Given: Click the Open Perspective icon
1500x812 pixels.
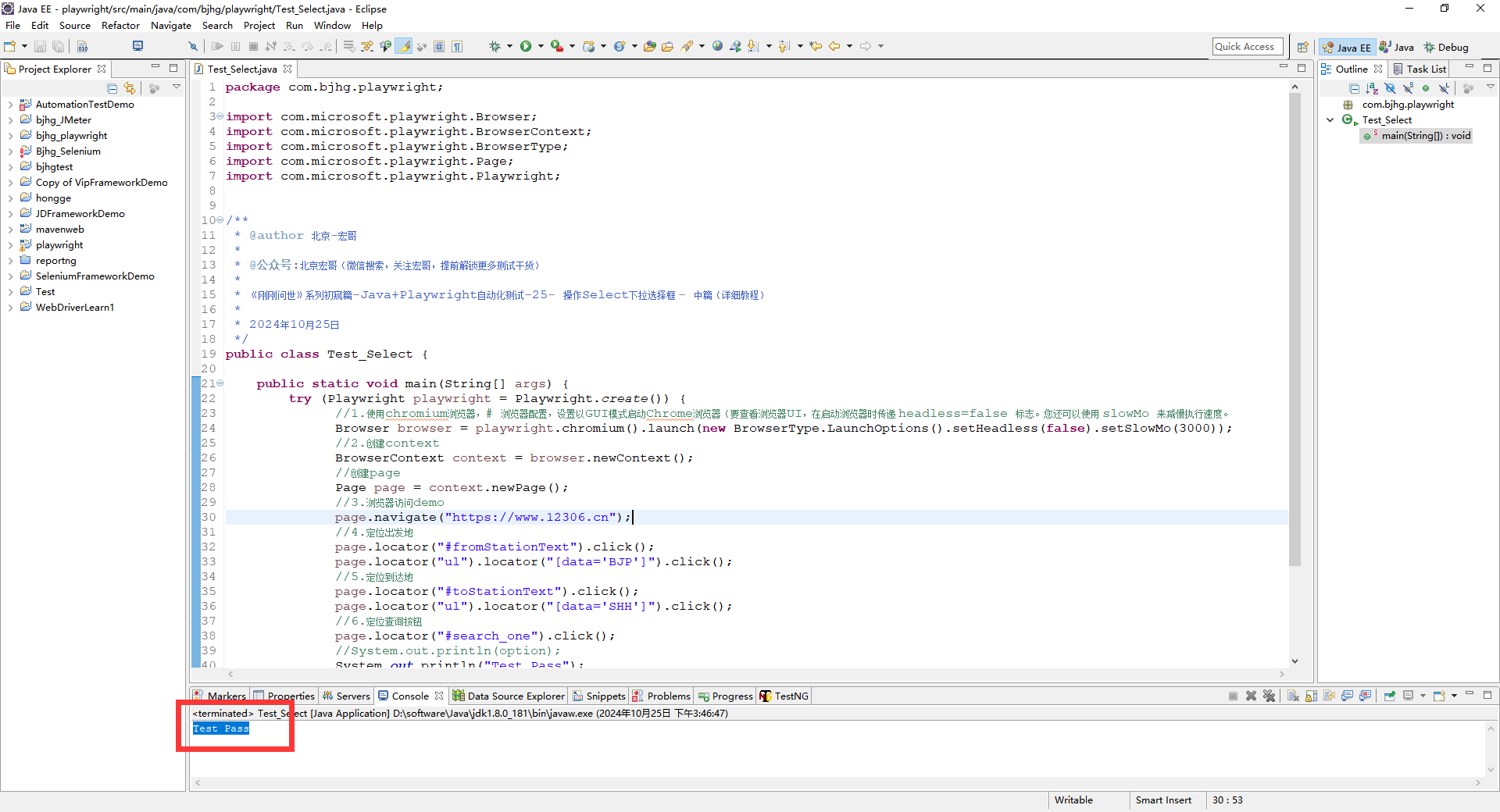Looking at the screenshot, I should (x=1302, y=47).
